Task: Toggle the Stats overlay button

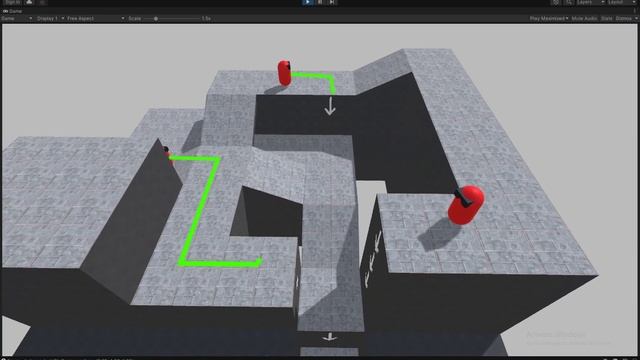Action: point(607,18)
